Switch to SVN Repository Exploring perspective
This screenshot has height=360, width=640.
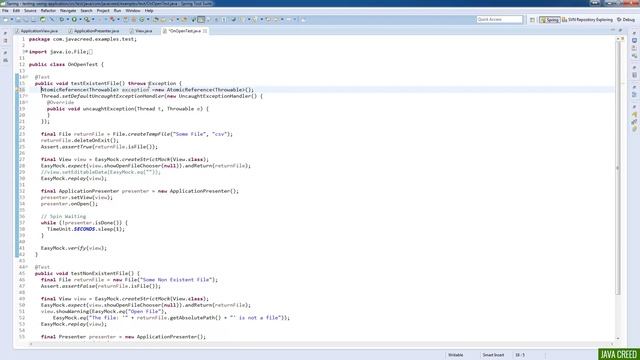[x=587, y=20]
